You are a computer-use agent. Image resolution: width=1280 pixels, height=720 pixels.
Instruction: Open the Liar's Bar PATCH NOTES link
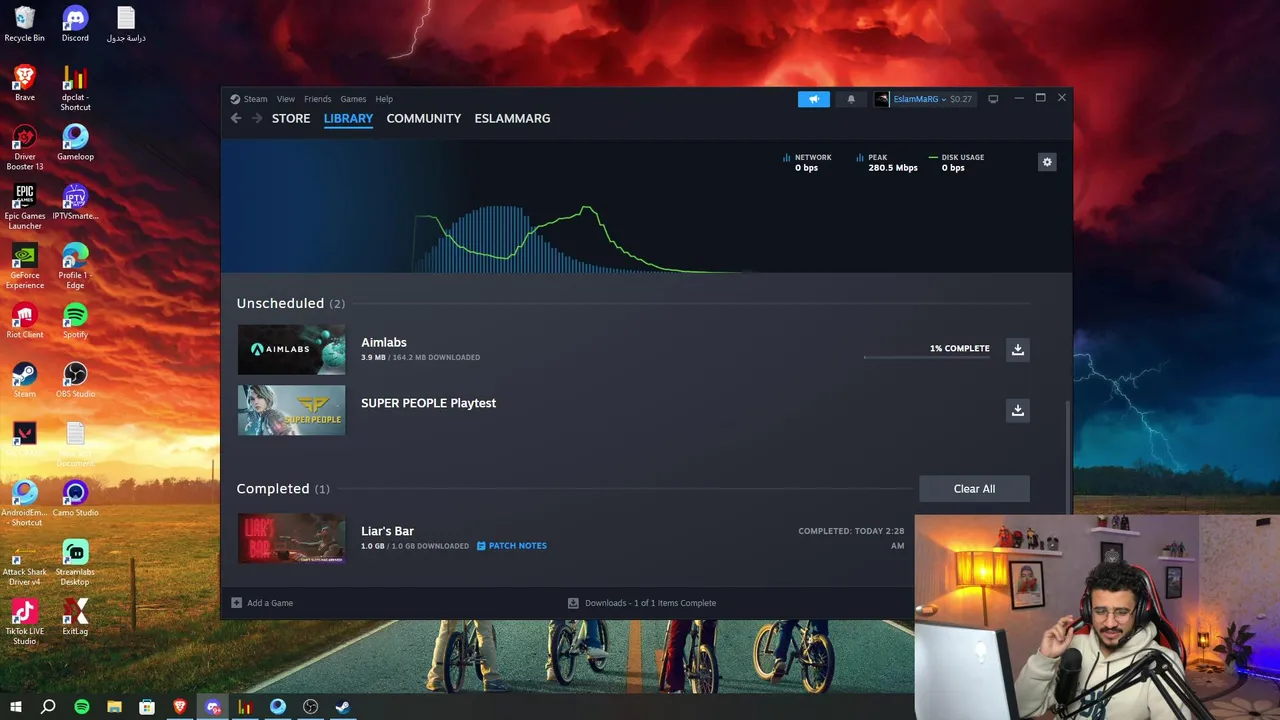pos(512,546)
